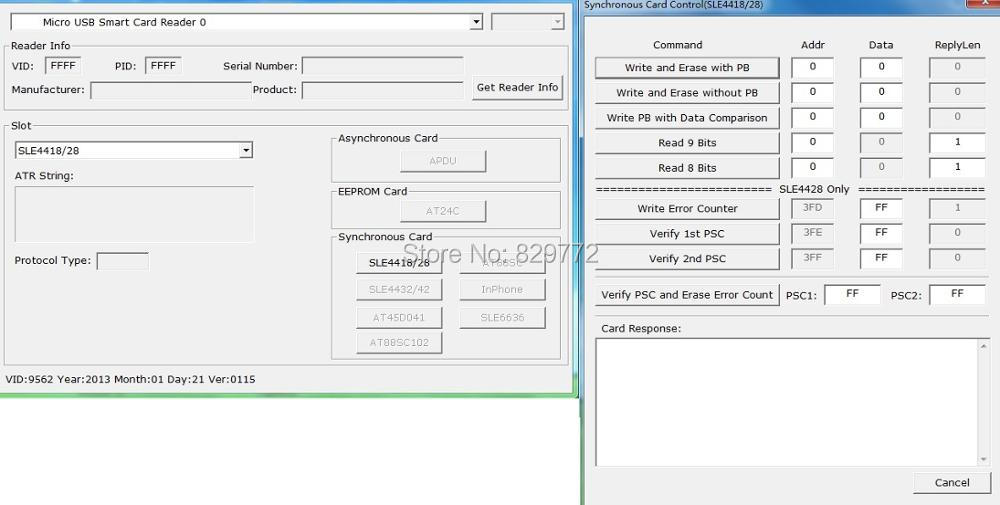Select the SLE4418/28 synchronous card button
This screenshot has width=1000, height=505.
click(x=399, y=263)
